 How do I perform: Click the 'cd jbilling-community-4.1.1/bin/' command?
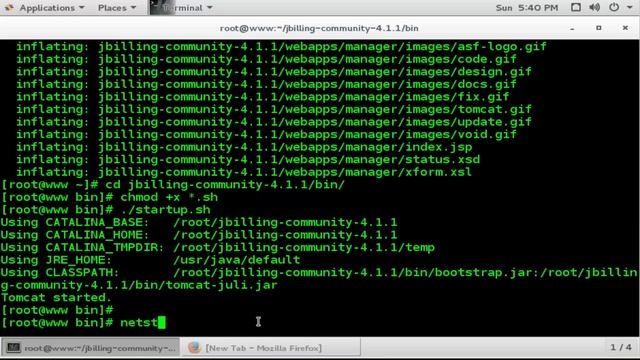(x=225, y=184)
